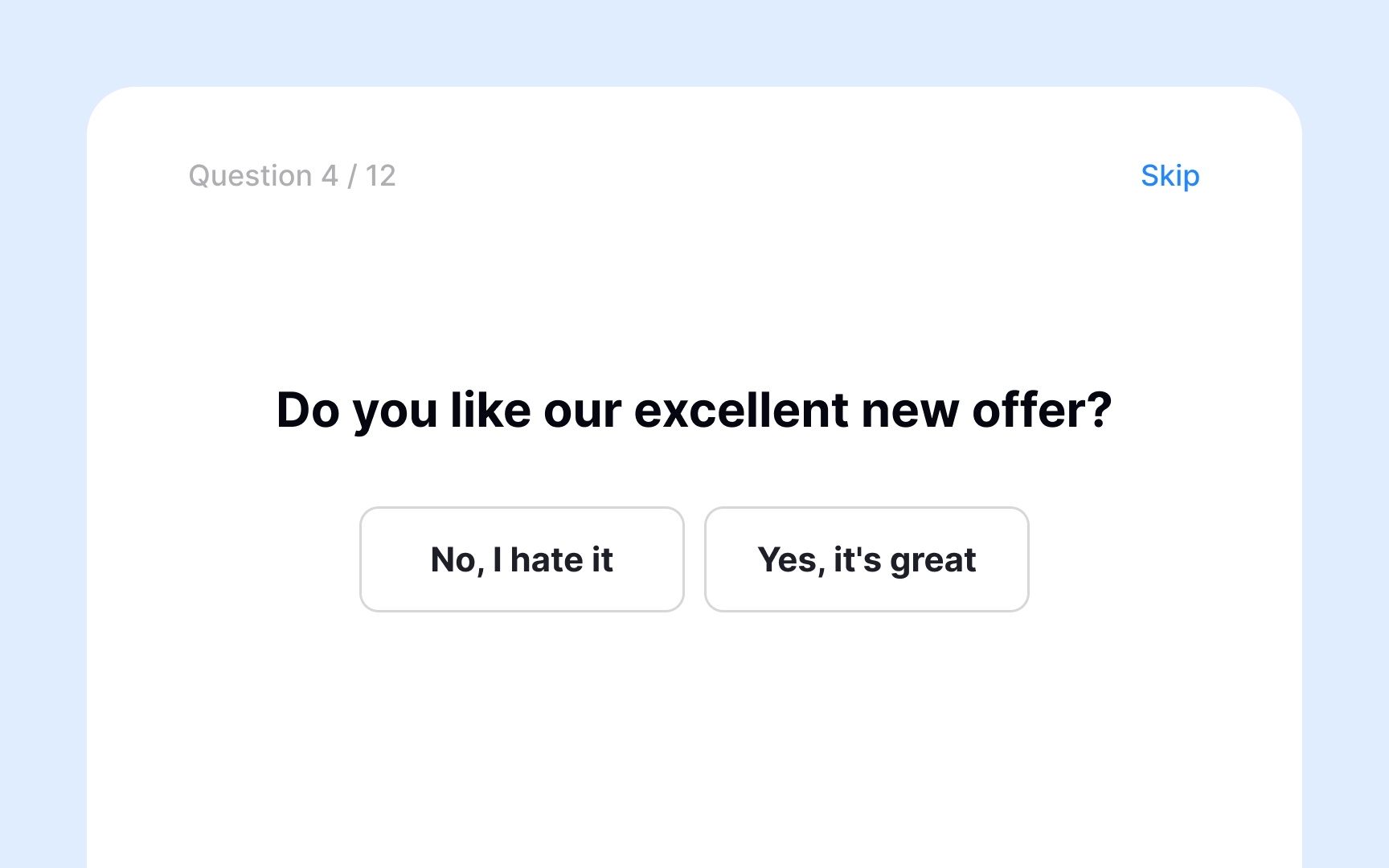Choose the positive response option
The height and width of the screenshot is (868, 1389).
[866, 559]
